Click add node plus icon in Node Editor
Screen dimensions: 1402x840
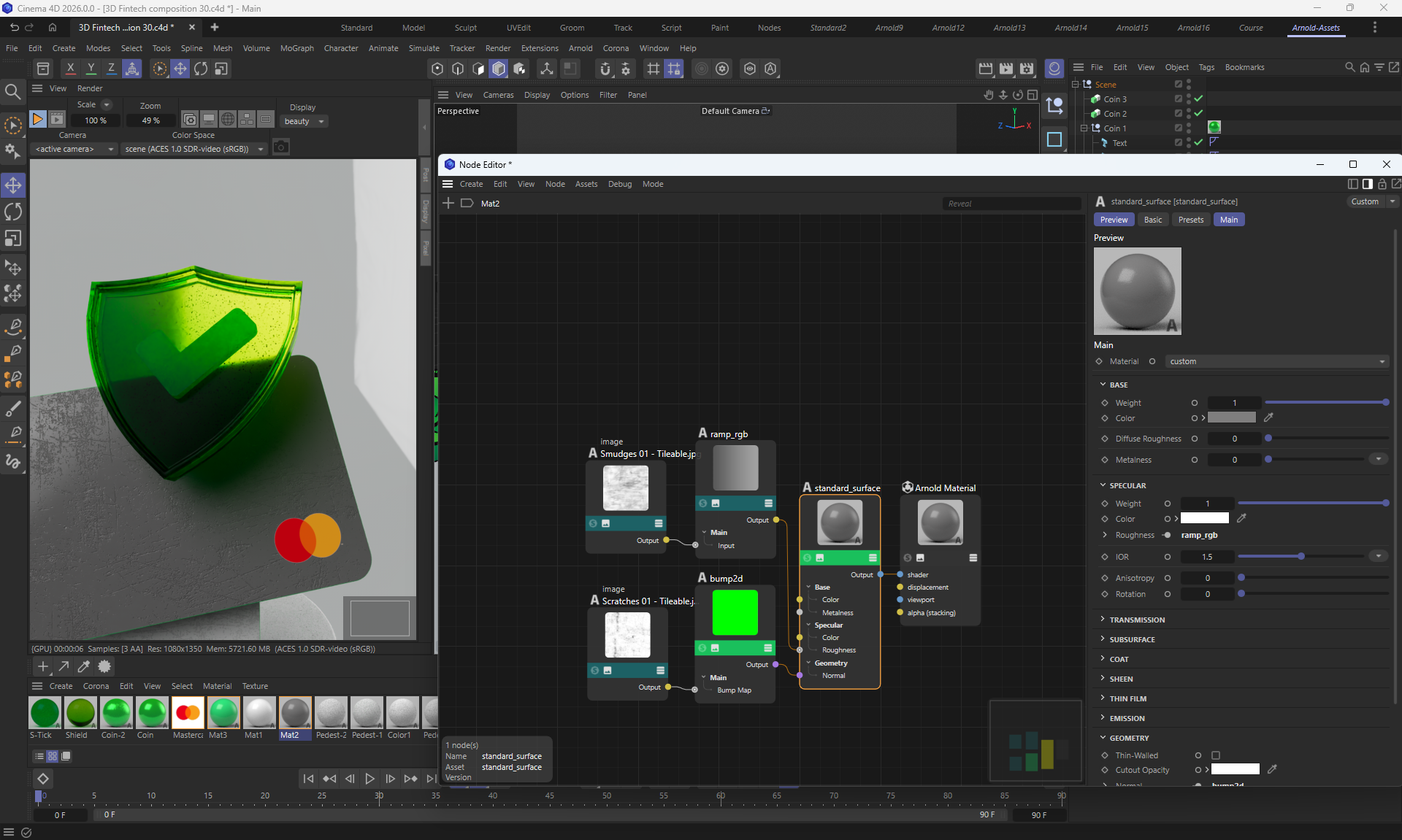[448, 203]
